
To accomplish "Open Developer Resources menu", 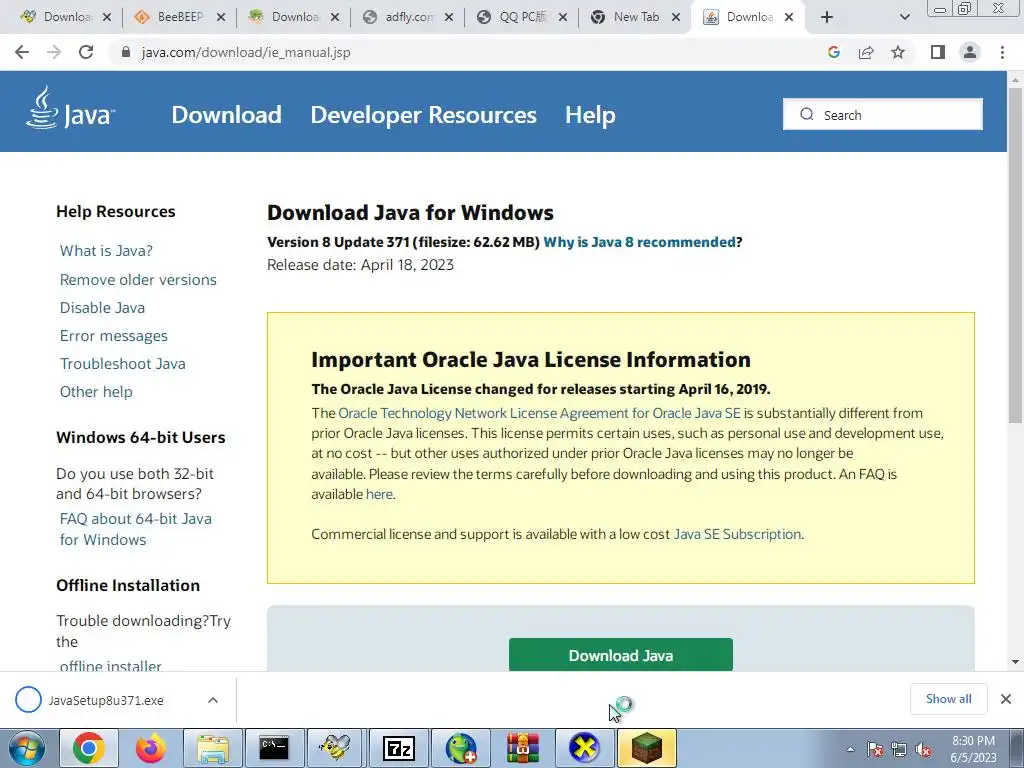I will (423, 115).
